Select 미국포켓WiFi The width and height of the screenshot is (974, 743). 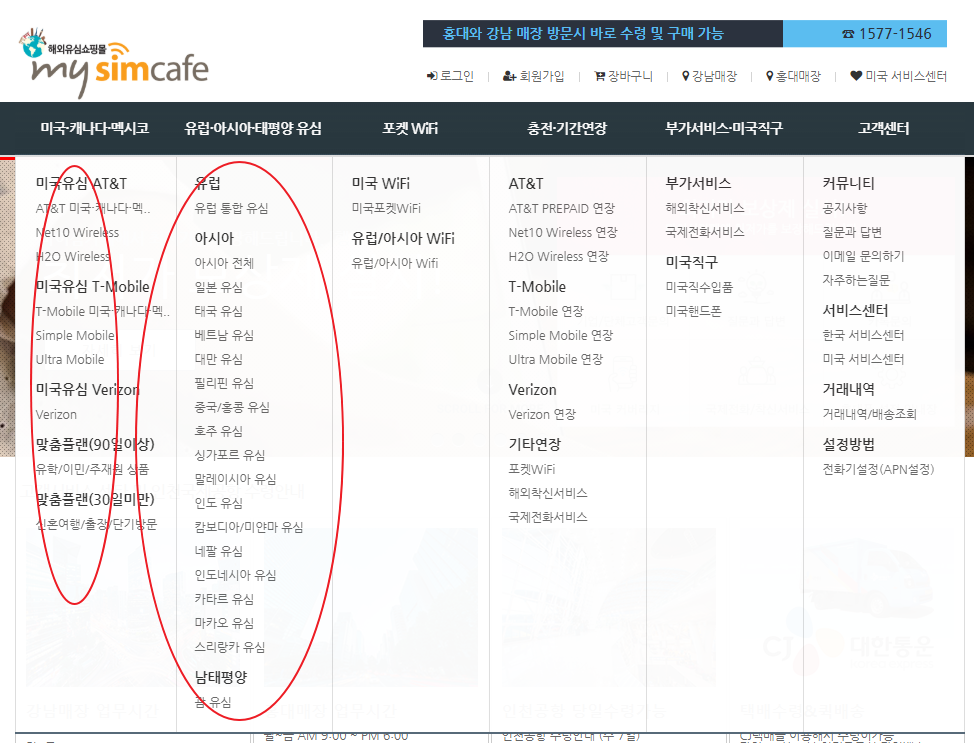pyautogui.click(x=386, y=208)
